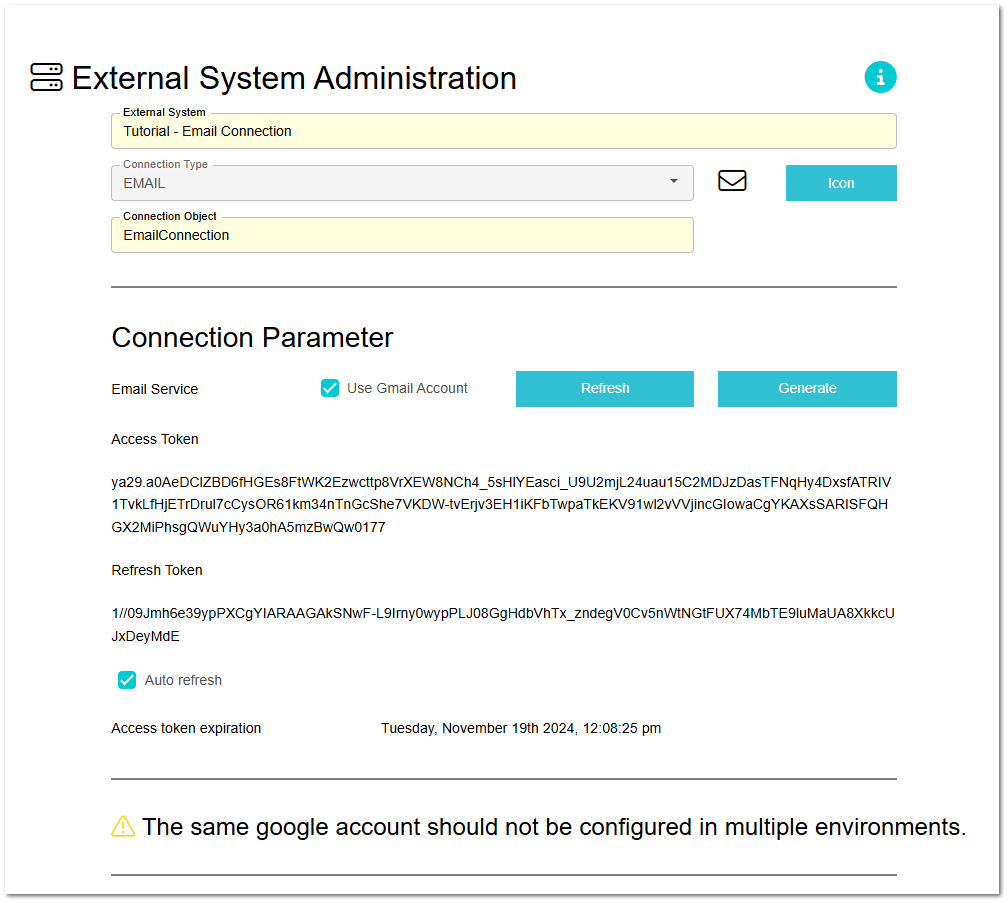
Task: Click the access token starting ya29
Action: pos(501,505)
